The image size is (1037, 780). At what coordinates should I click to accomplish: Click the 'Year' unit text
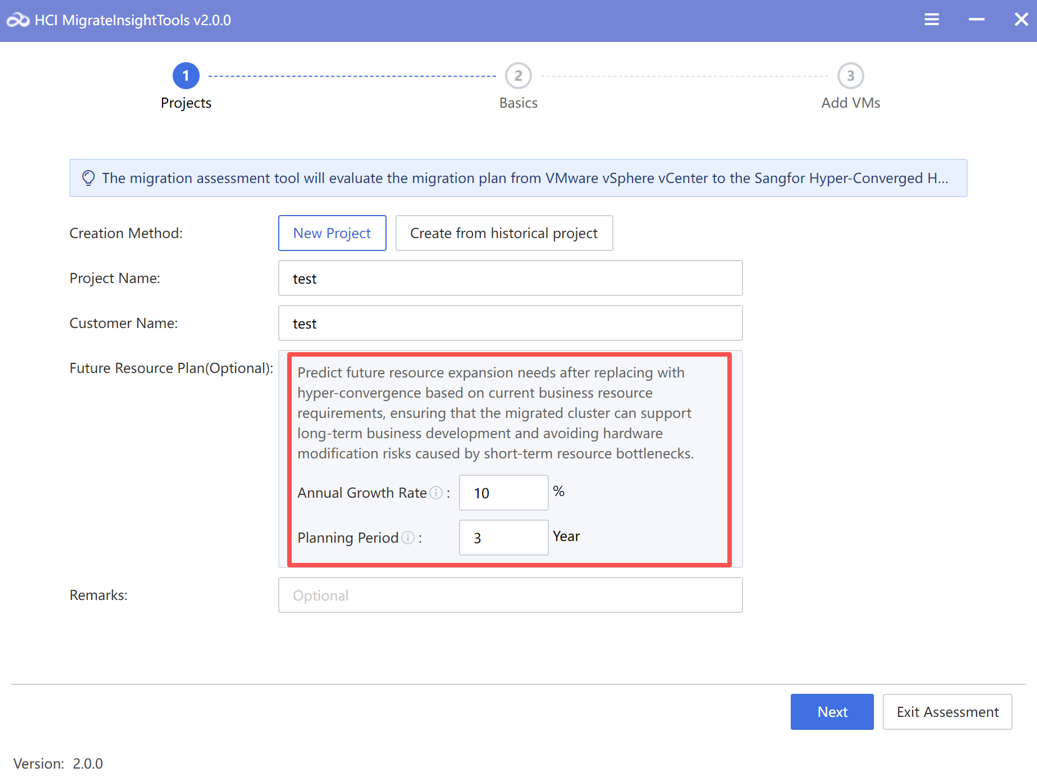(566, 536)
